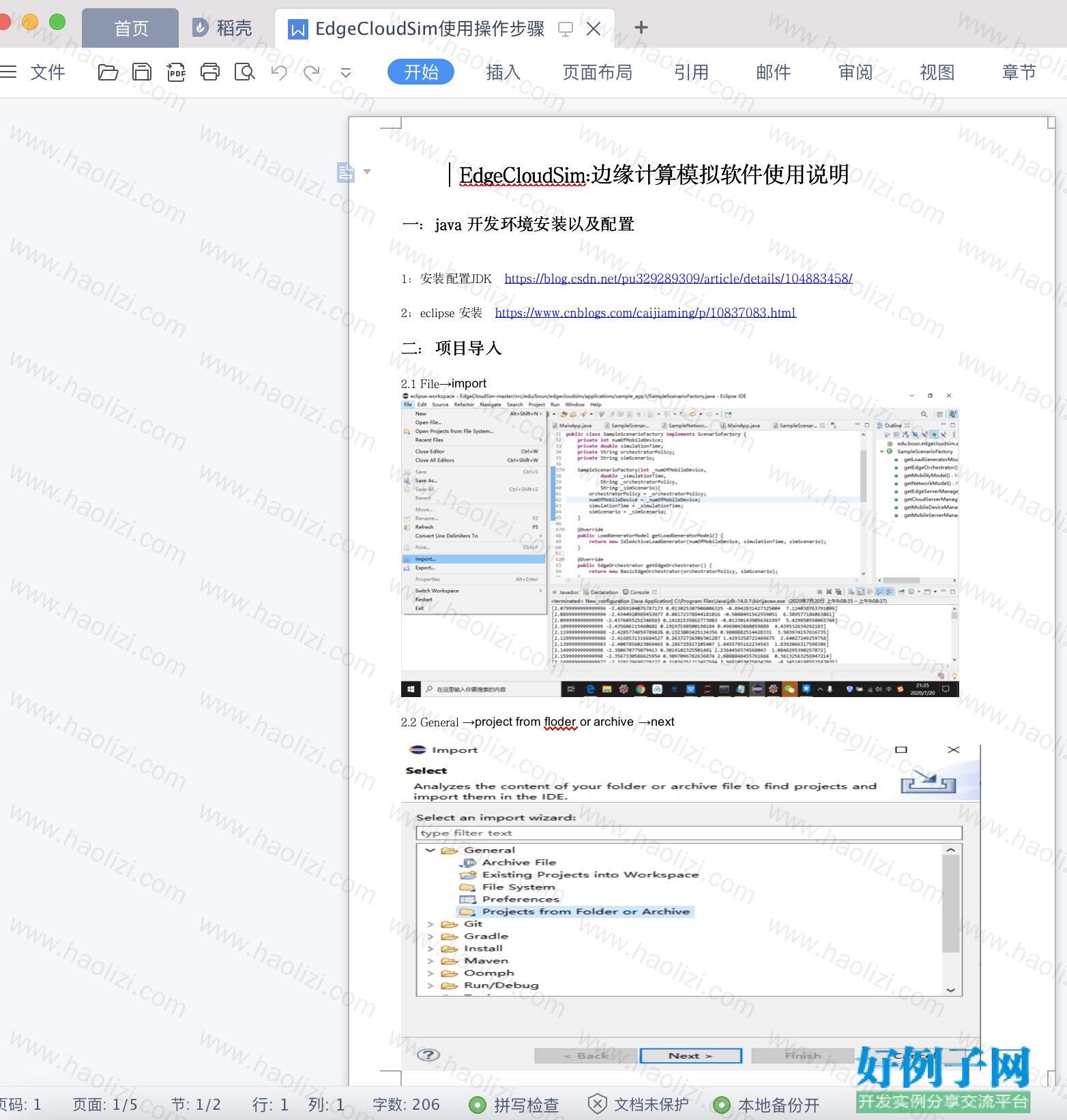This screenshot has height=1120, width=1067.
Task: Click the document title EdgeCloudSim heading
Action: point(654,175)
